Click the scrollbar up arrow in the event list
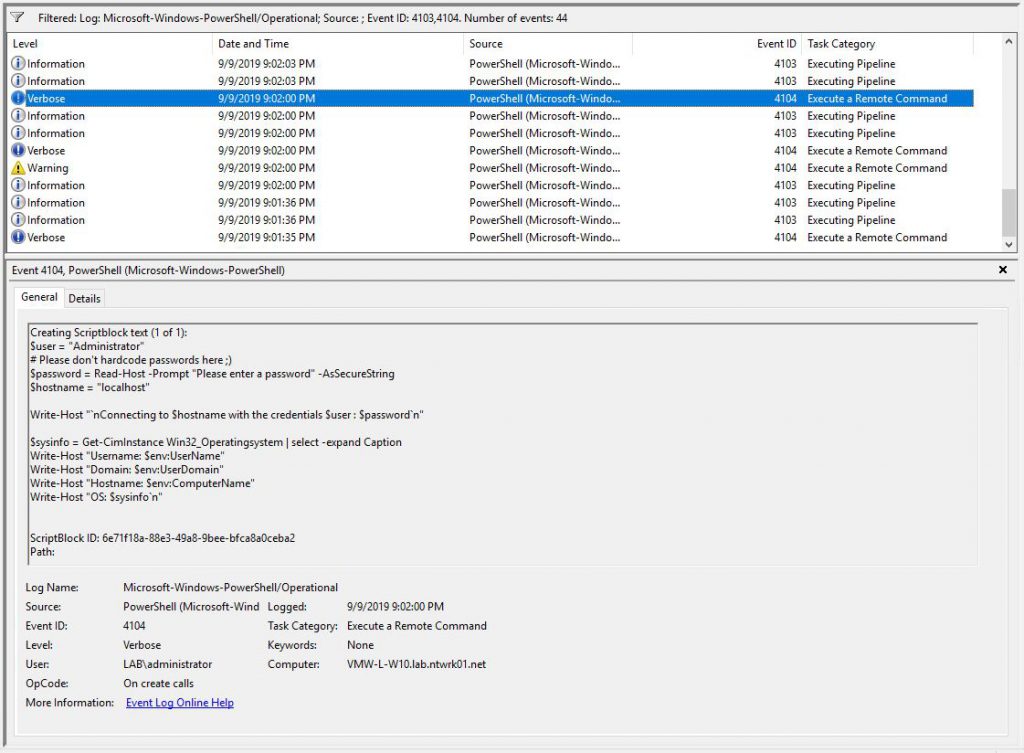This screenshot has height=753, width=1024. click(x=1009, y=43)
